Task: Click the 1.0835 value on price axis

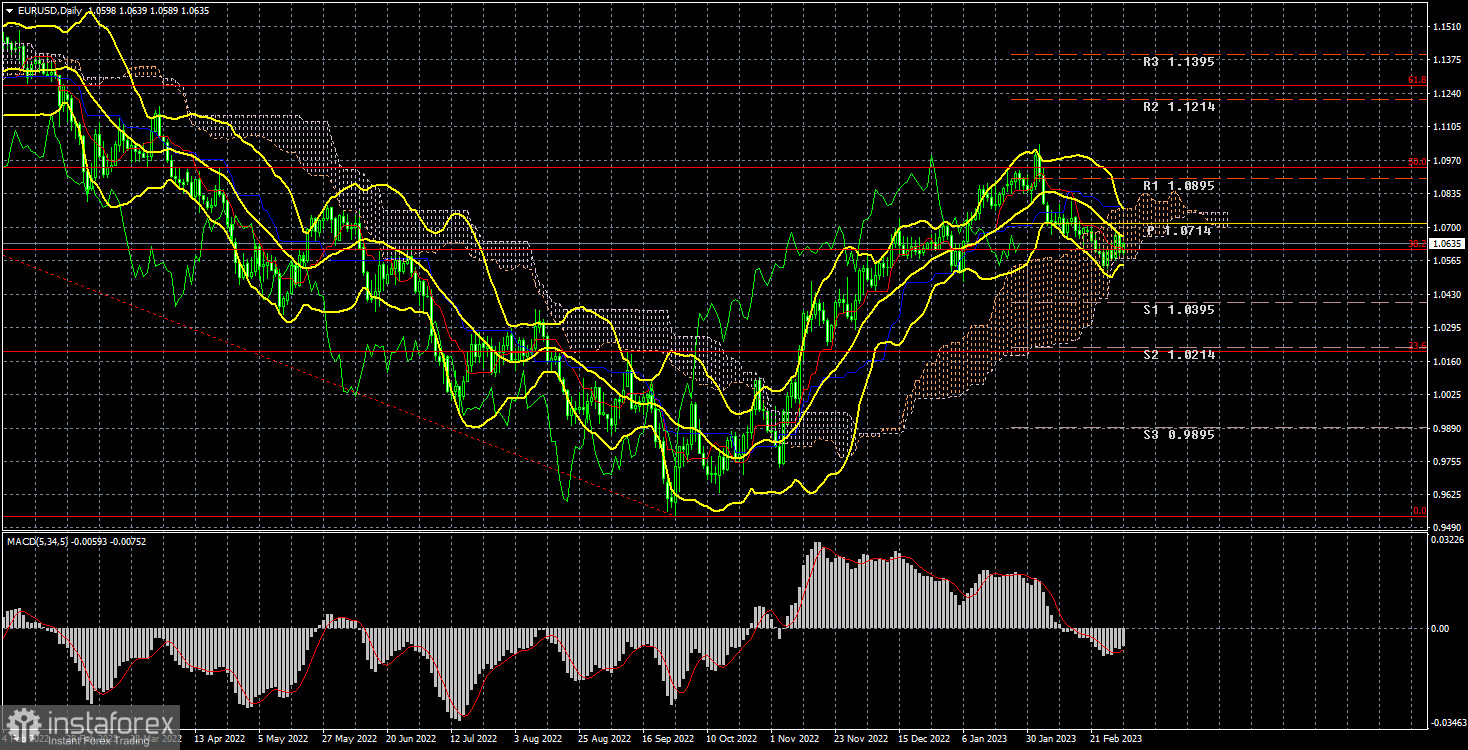Action: point(1446,194)
